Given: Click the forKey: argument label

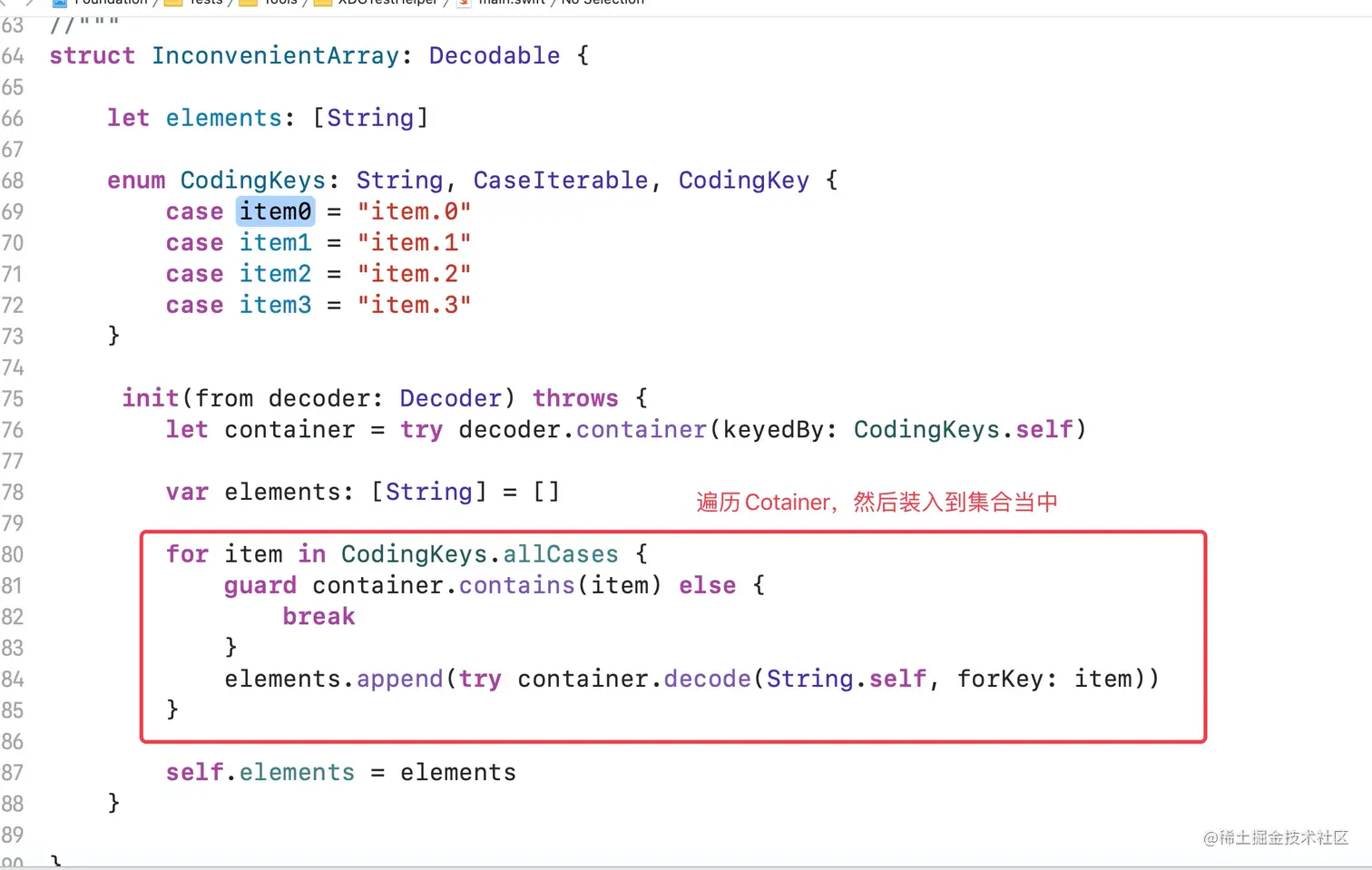Looking at the screenshot, I should point(1007,679).
